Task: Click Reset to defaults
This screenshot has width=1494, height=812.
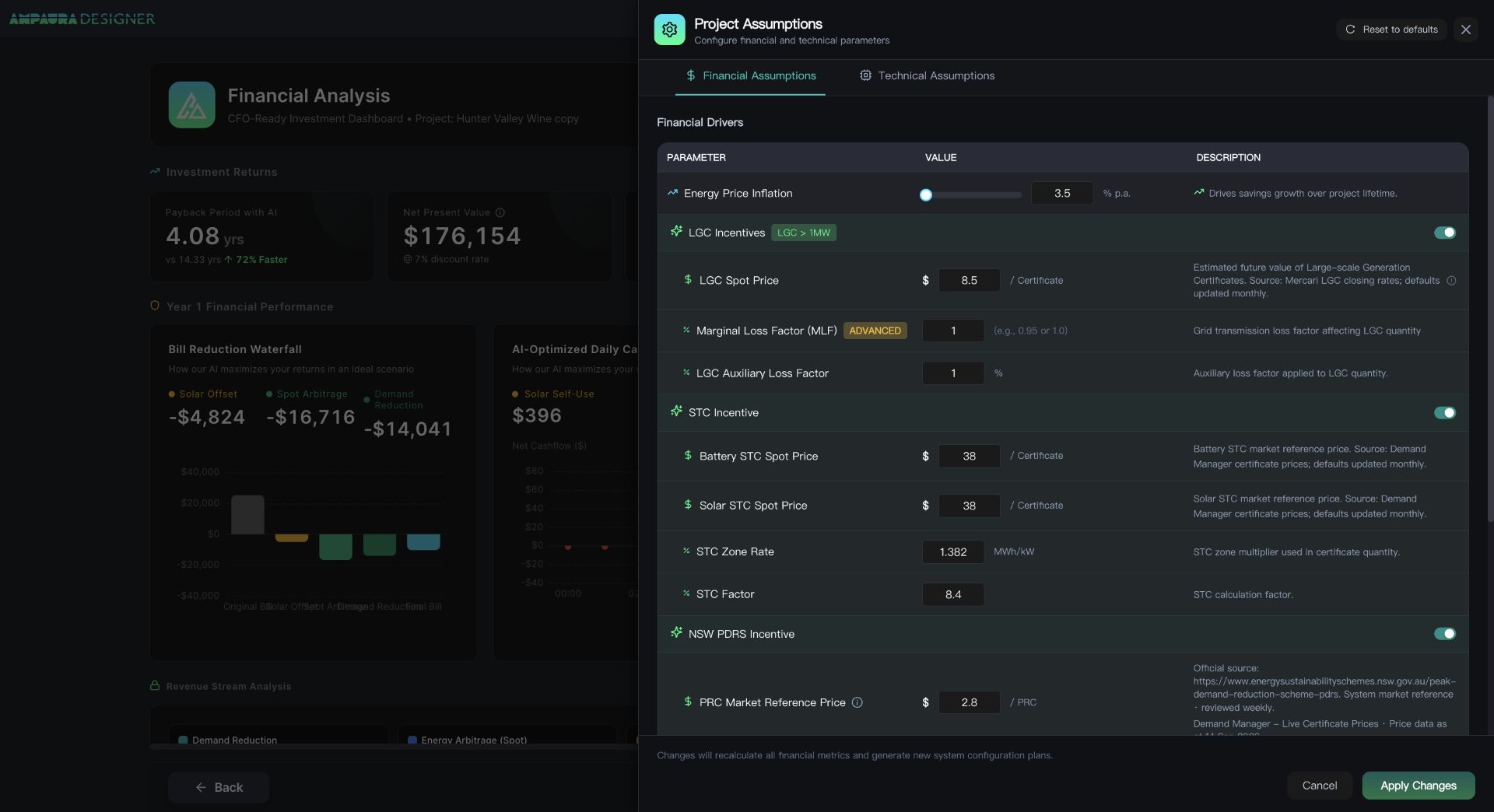Action: pyautogui.click(x=1391, y=30)
